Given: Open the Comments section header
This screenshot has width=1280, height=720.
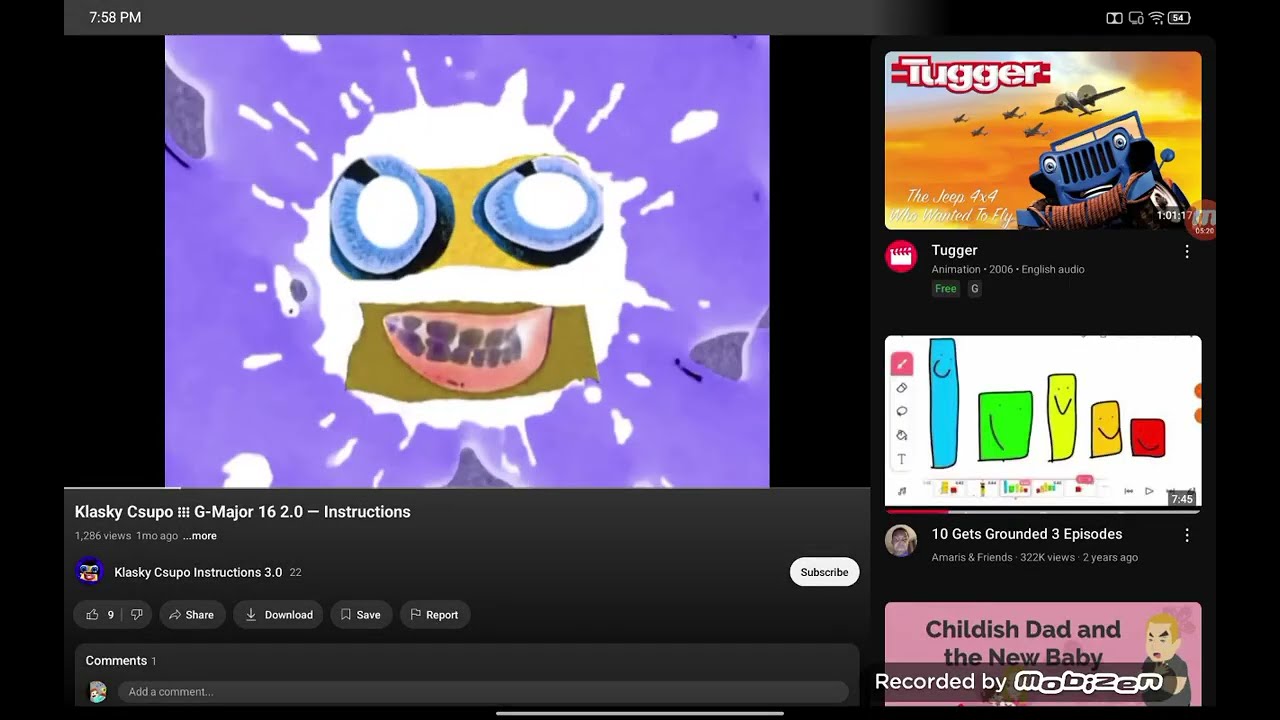Looking at the screenshot, I should 120,661.
